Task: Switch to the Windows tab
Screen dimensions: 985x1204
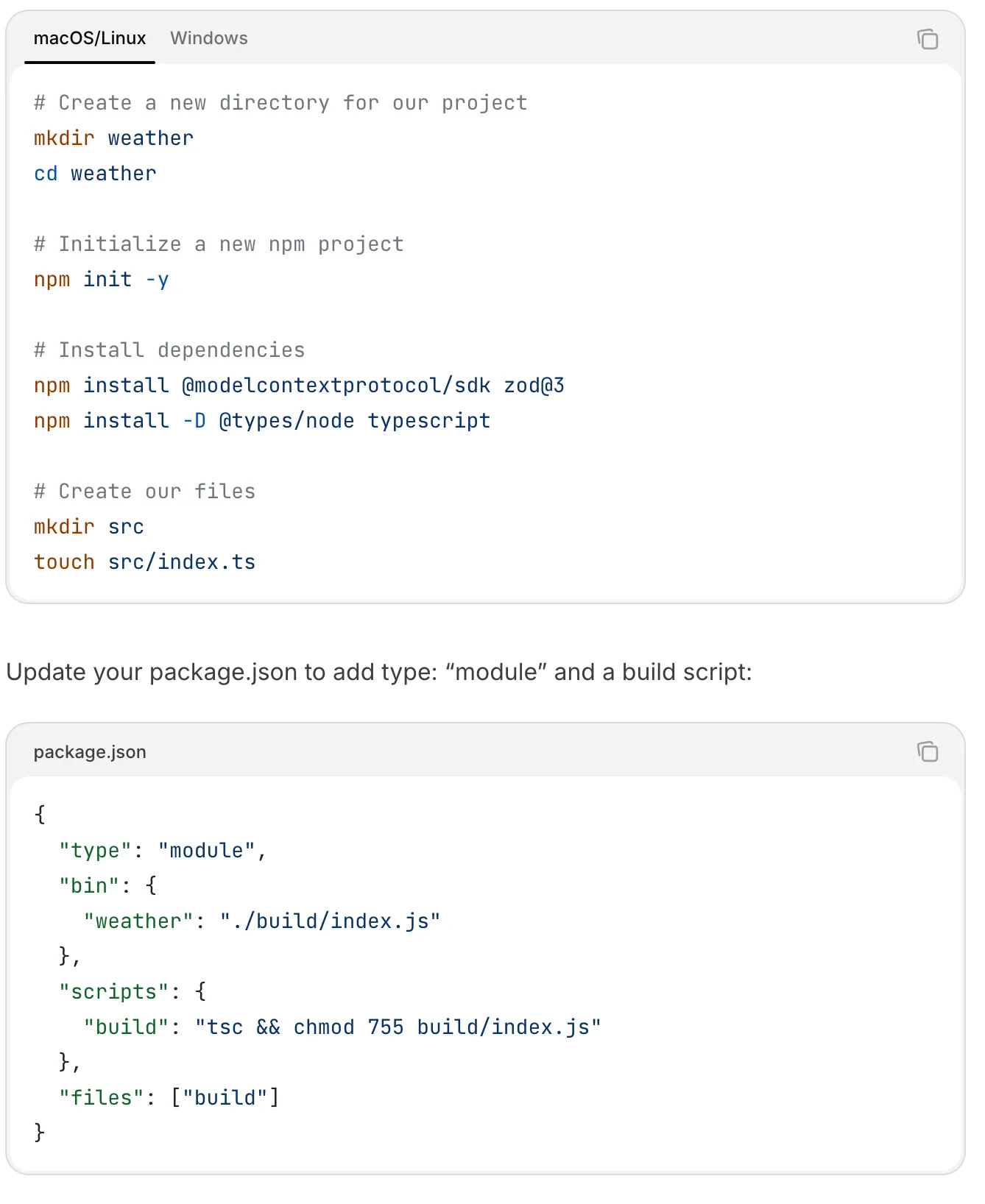Action: point(209,38)
